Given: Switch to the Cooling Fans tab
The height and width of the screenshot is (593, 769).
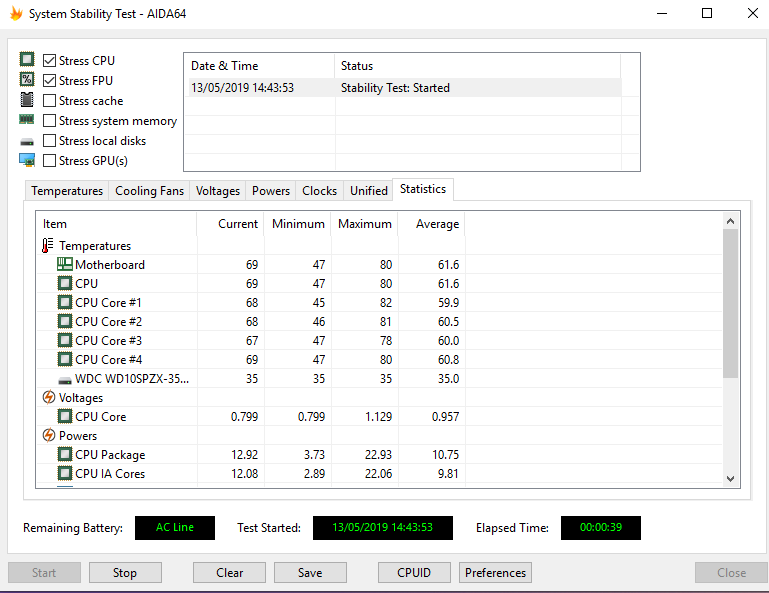Looking at the screenshot, I should (x=150, y=191).
